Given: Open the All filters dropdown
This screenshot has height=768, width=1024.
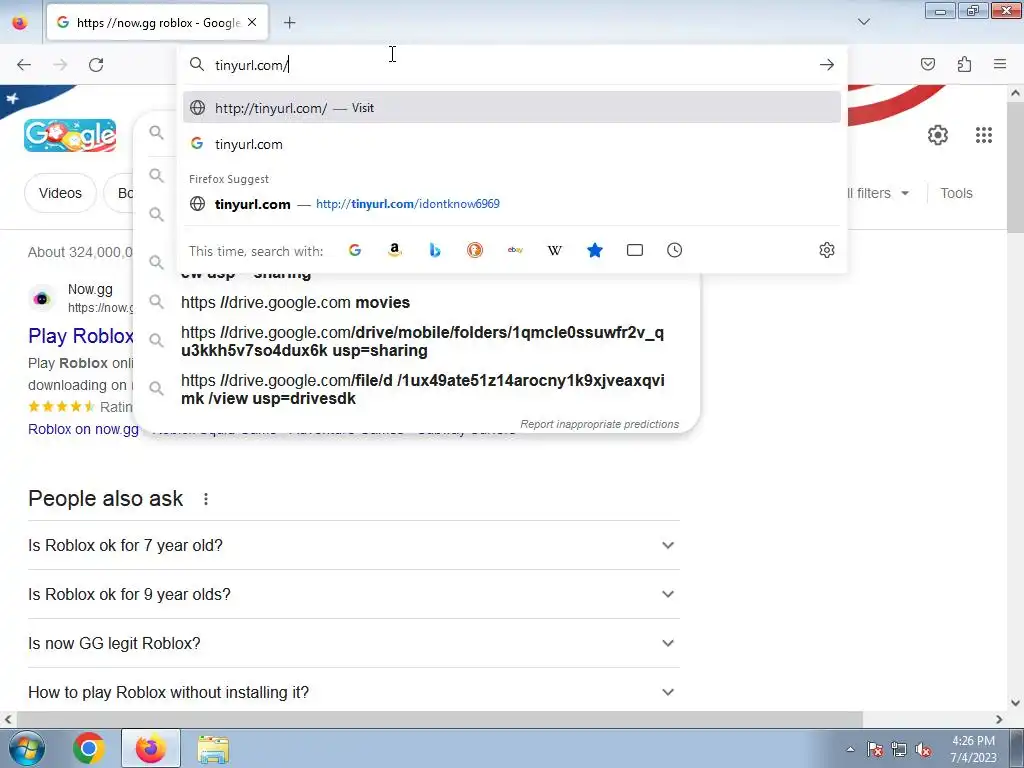Looking at the screenshot, I should pyautogui.click(x=876, y=193).
